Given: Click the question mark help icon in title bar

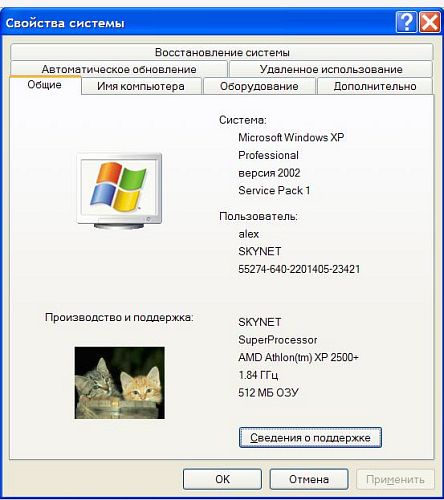Looking at the screenshot, I should point(406,22).
